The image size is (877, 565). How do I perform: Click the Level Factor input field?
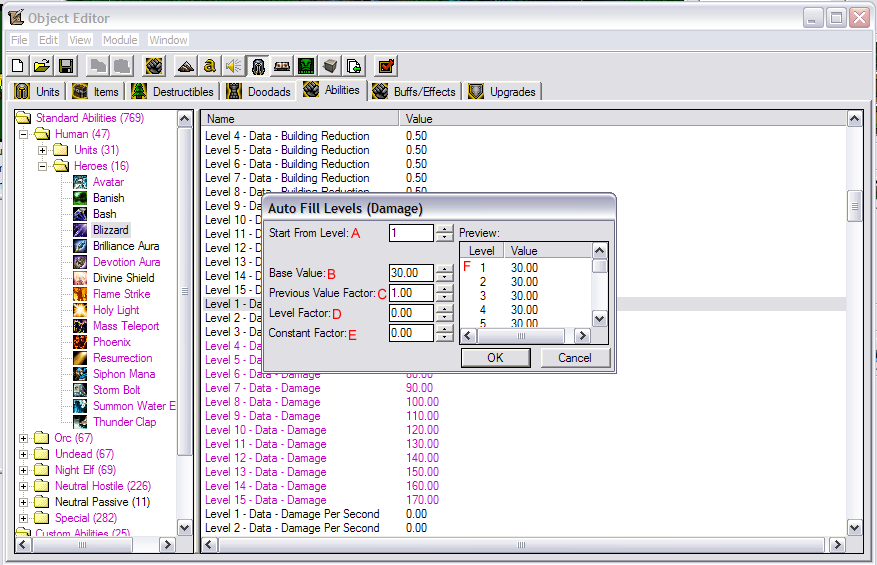[411, 313]
